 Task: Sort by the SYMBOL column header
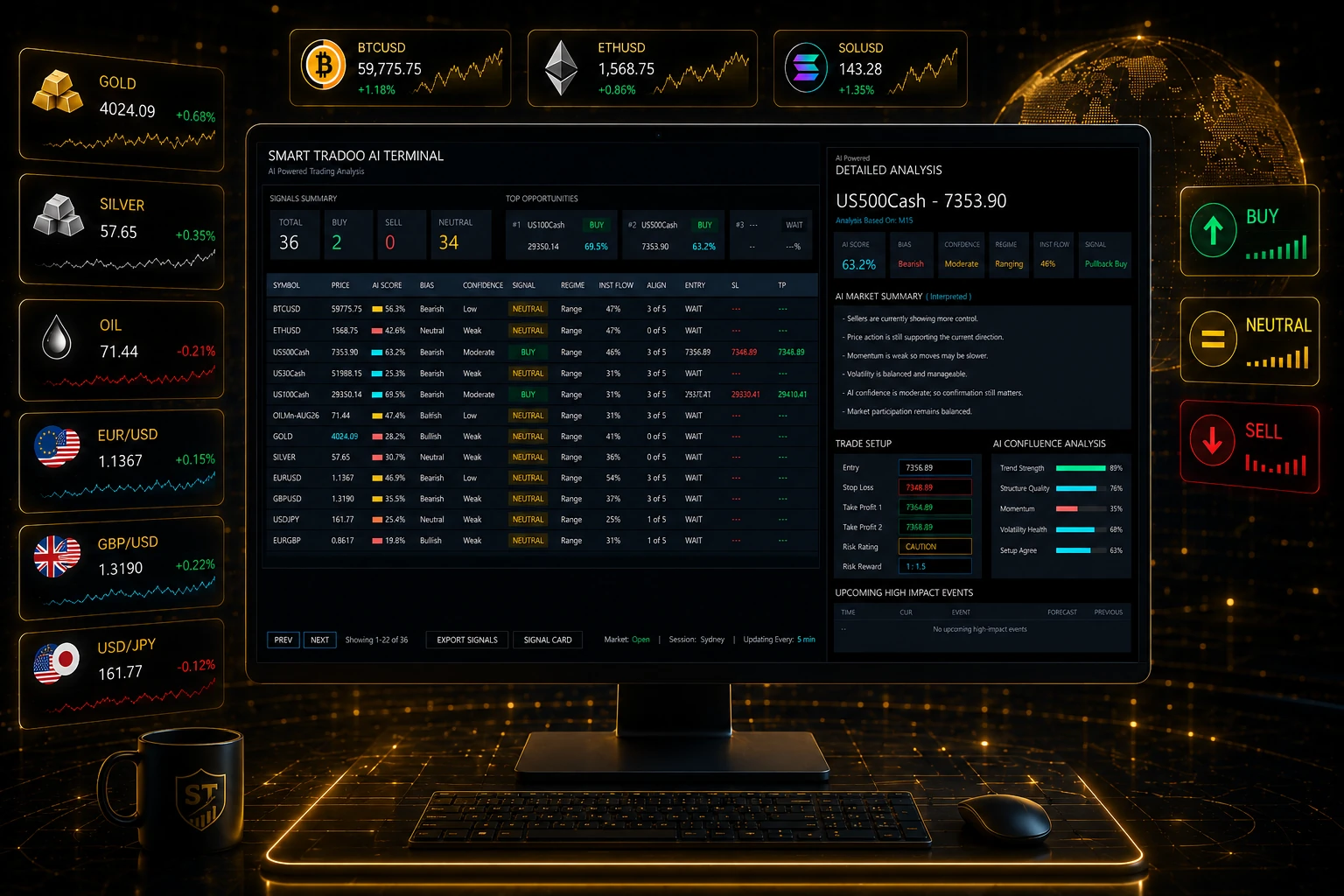point(286,285)
